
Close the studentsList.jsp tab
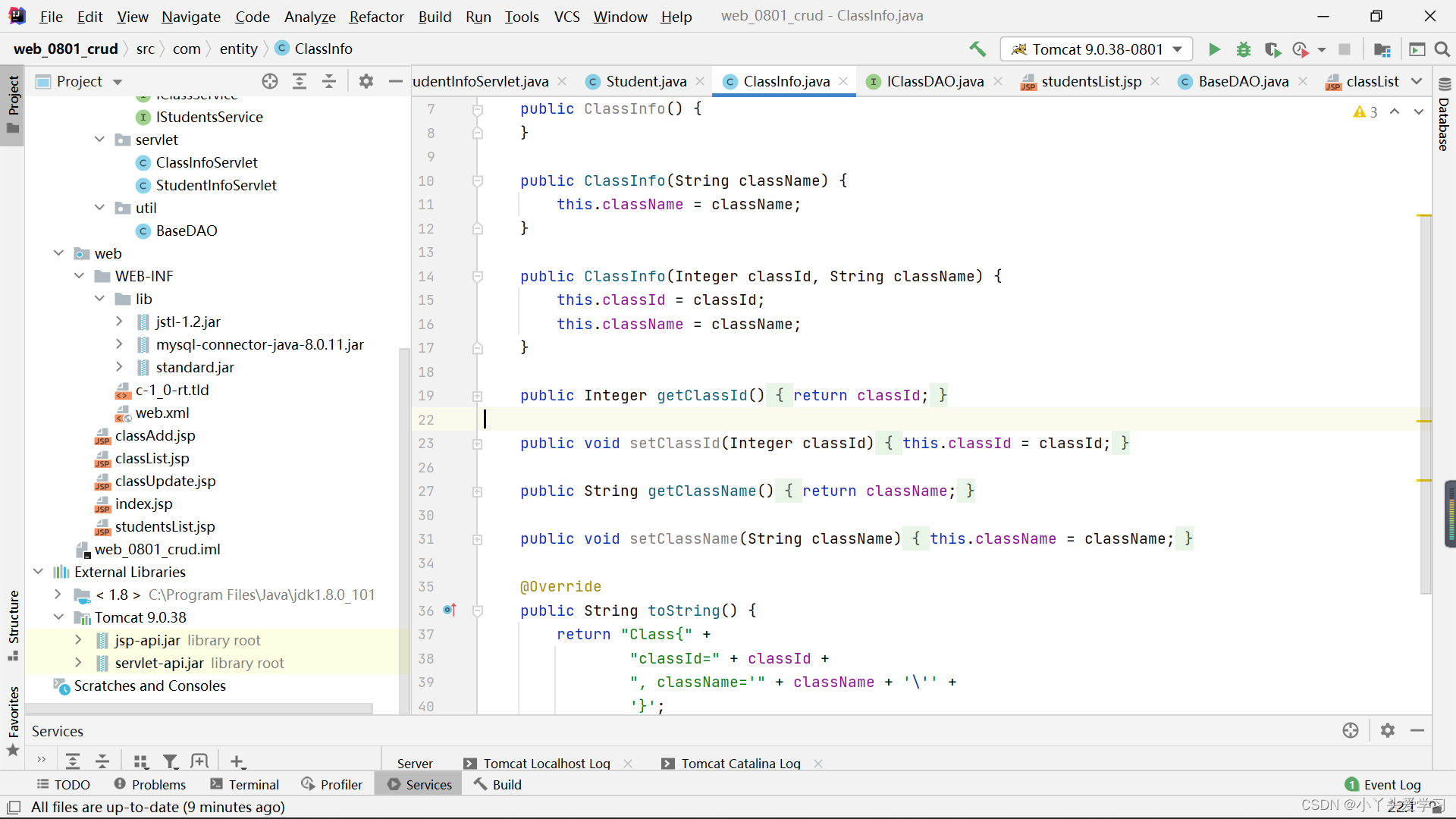click(x=1155, y=81)
